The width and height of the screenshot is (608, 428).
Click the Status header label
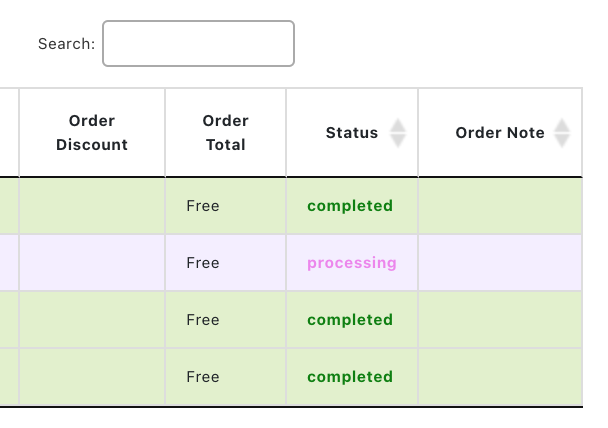tap(352, 133)
